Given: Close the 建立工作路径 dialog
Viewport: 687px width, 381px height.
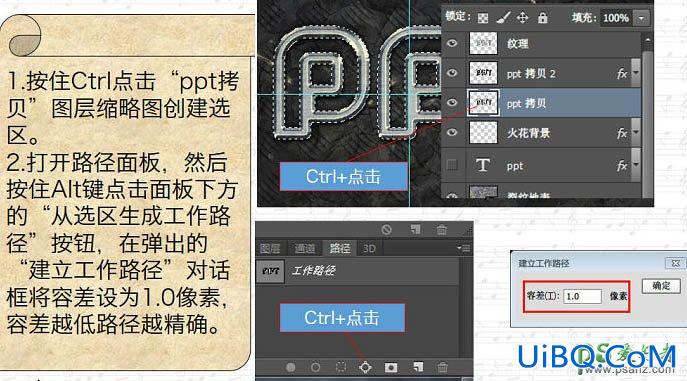Looking at the screenshot, I should (675, 263).
